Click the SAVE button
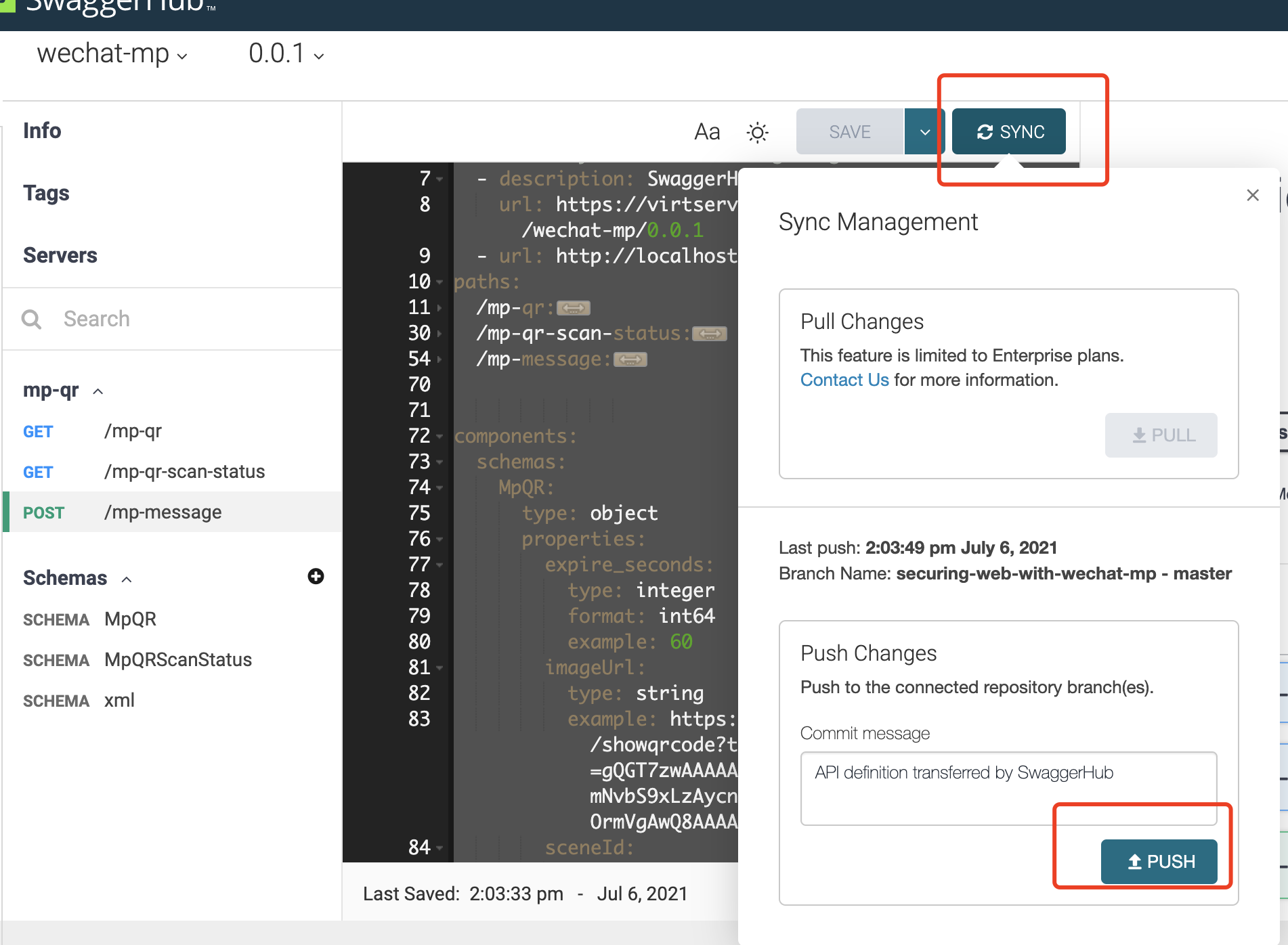The image size is (1288, 945). coord(850,131)
